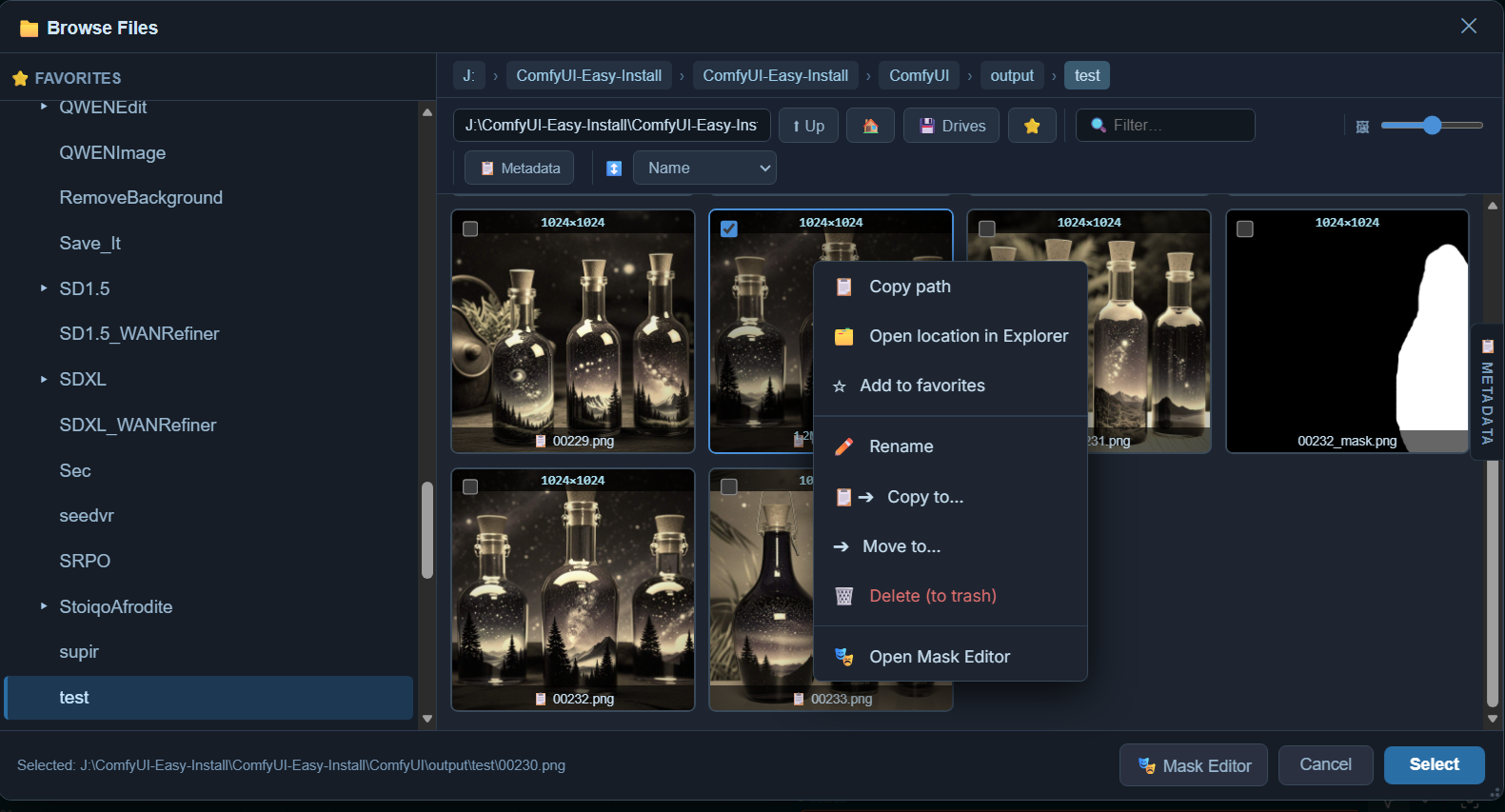Click into the folder path field
The width and height of the screenshot is (1505, 812).
pos(612,126)
